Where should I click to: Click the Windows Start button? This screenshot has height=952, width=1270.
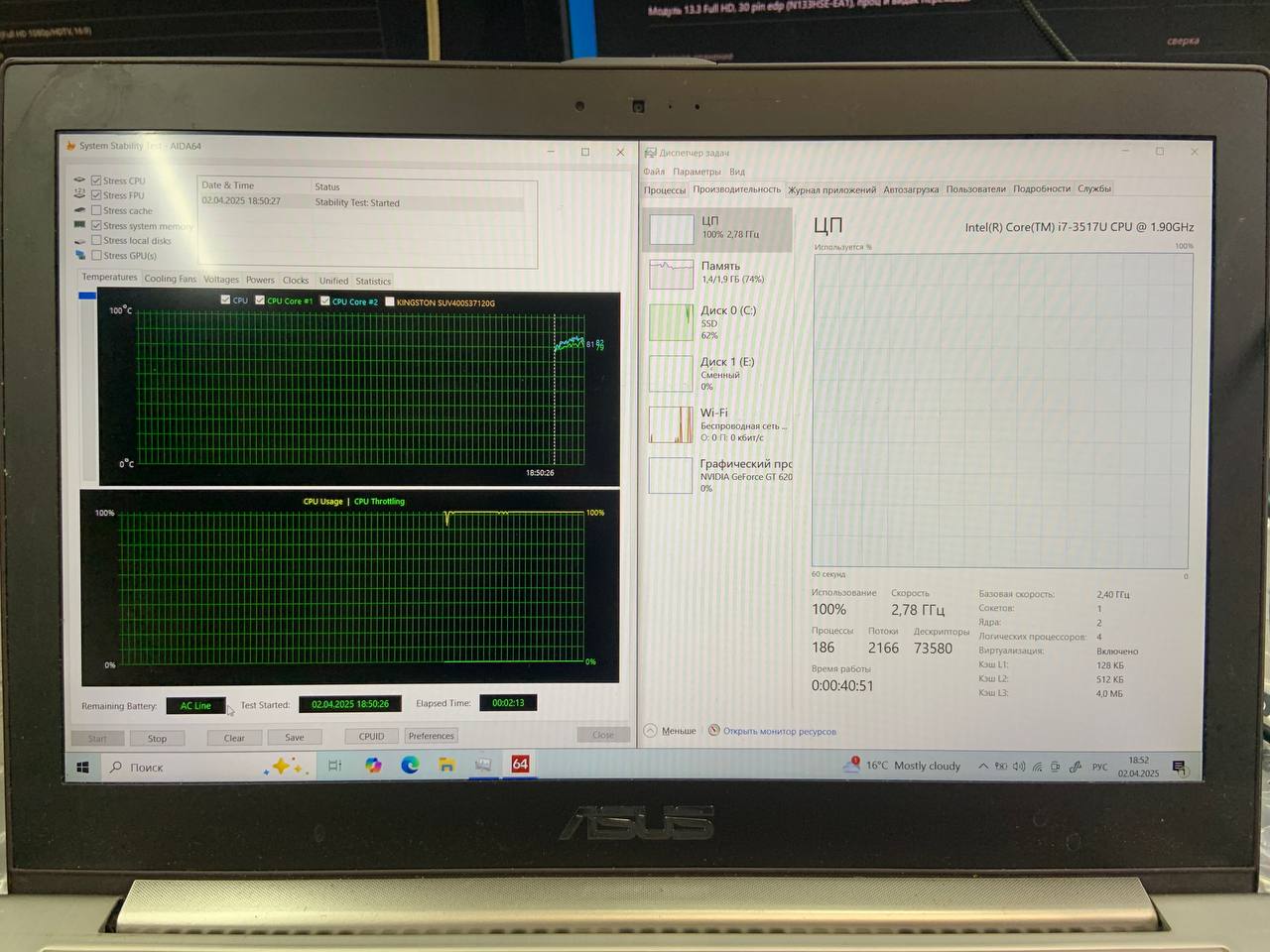pos(83,767)
